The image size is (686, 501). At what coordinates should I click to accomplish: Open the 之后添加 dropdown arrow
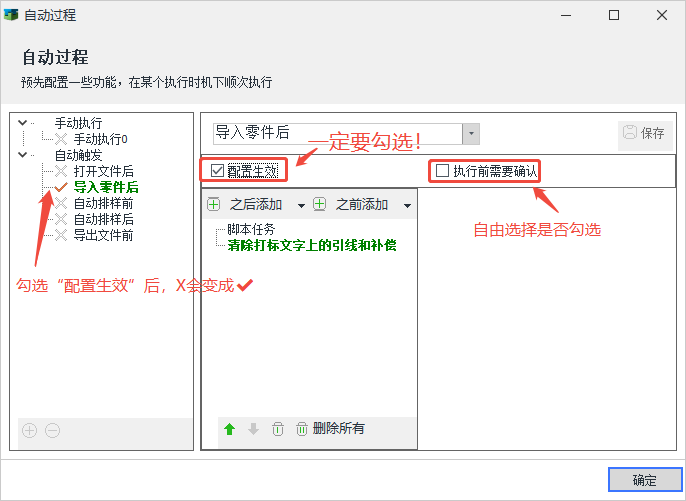(301, 205)
